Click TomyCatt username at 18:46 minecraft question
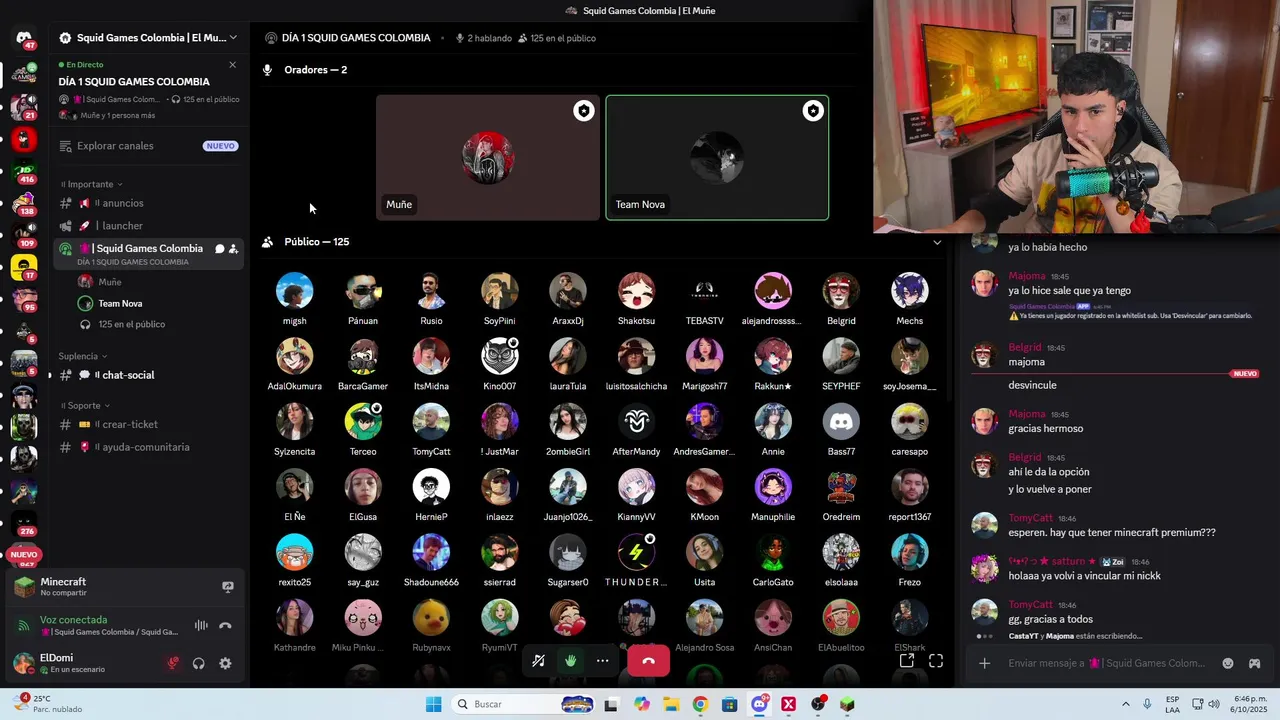 coord(1030,518)
